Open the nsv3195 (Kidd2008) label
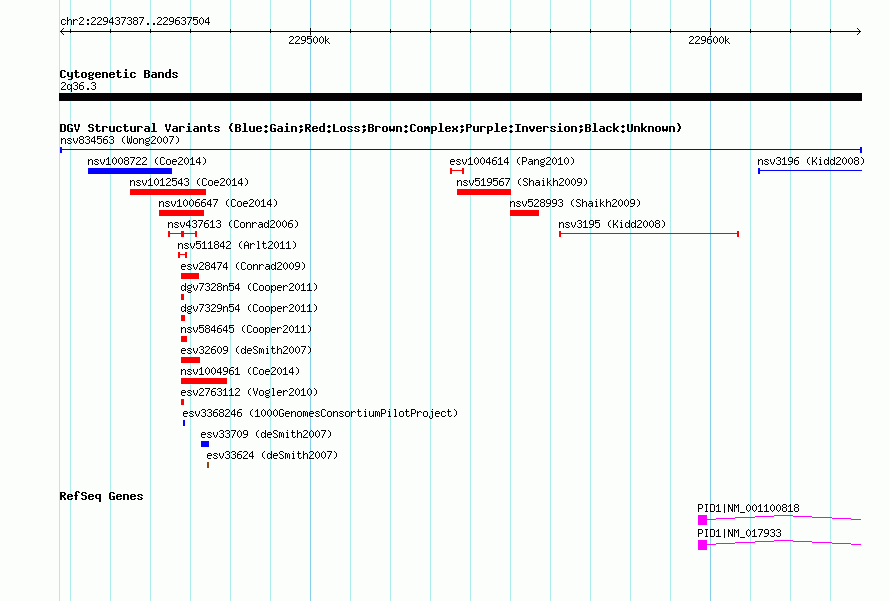The image size is (890, 601). [612, 224]
